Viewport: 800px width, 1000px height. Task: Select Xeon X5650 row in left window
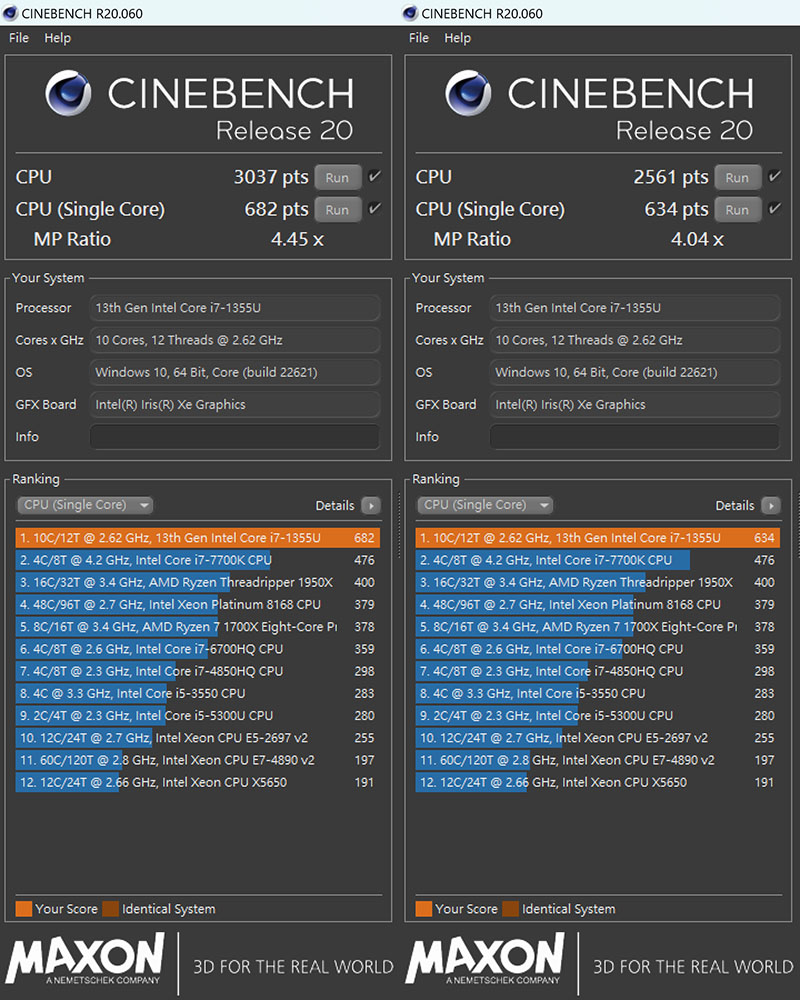198,782
